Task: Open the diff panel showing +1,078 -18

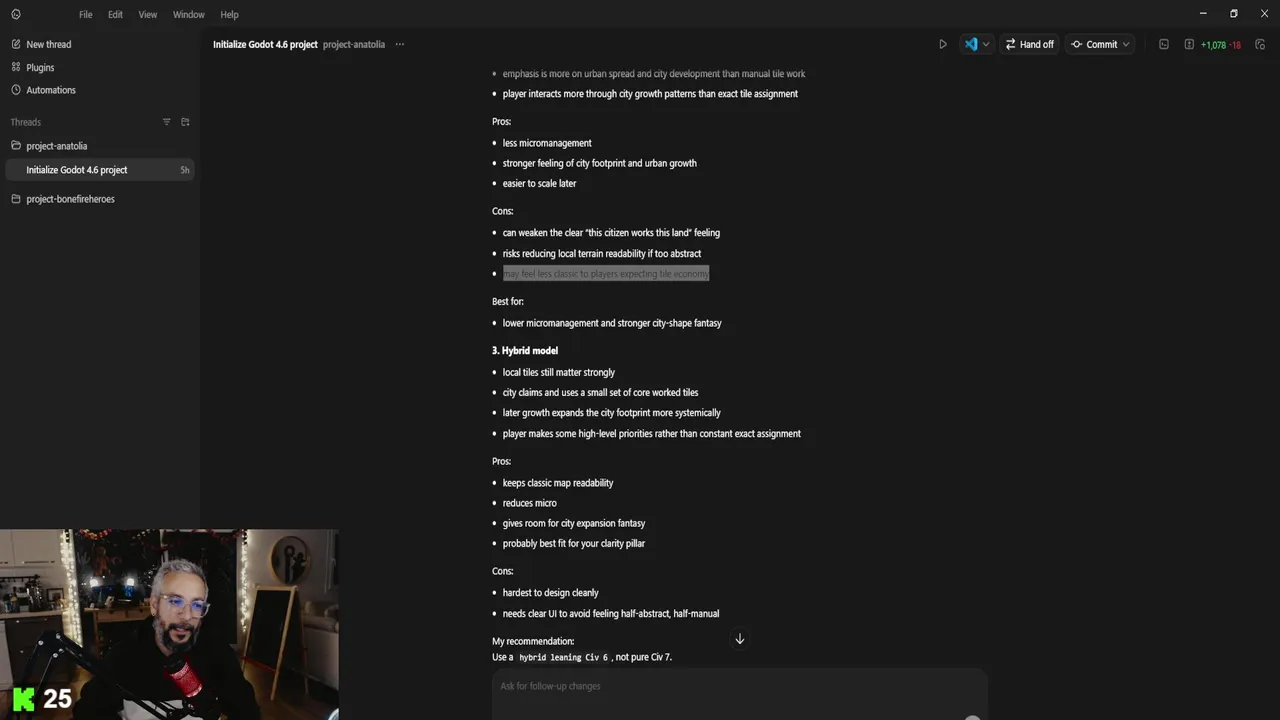Action: [1213, 44]
